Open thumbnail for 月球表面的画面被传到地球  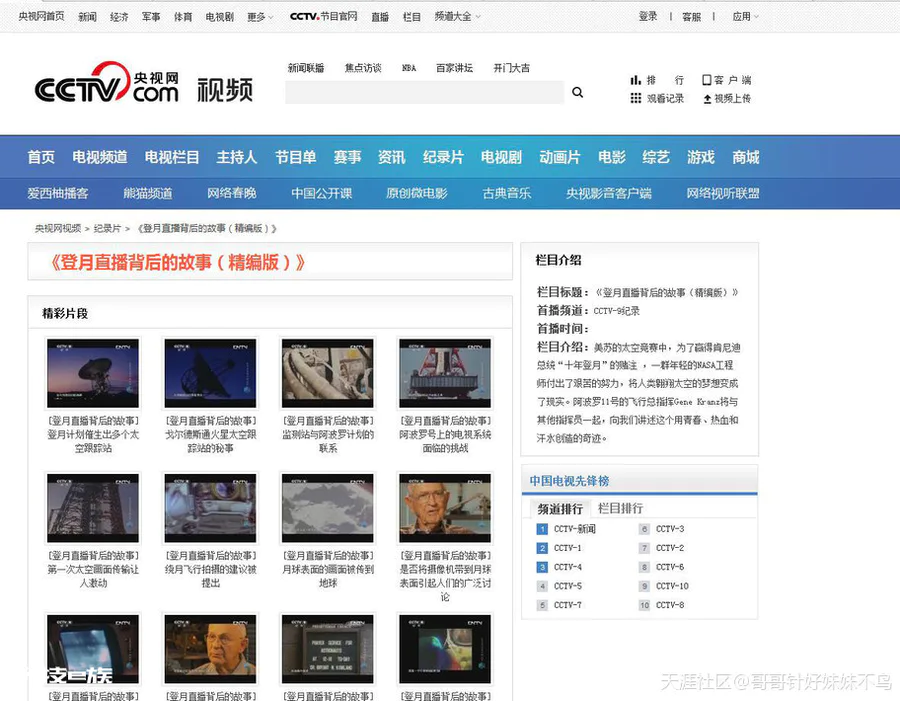point(328,508)
